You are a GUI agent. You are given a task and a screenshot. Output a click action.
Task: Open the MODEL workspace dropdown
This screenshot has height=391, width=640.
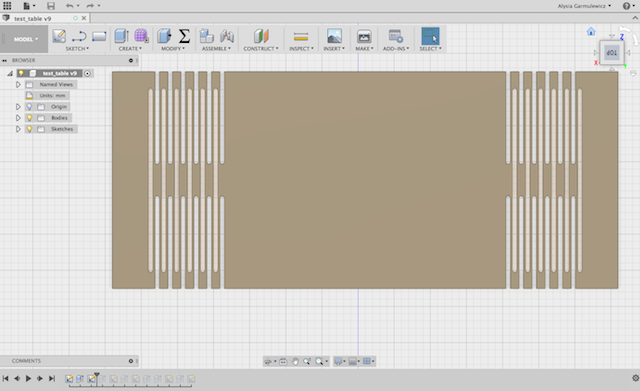25,39
